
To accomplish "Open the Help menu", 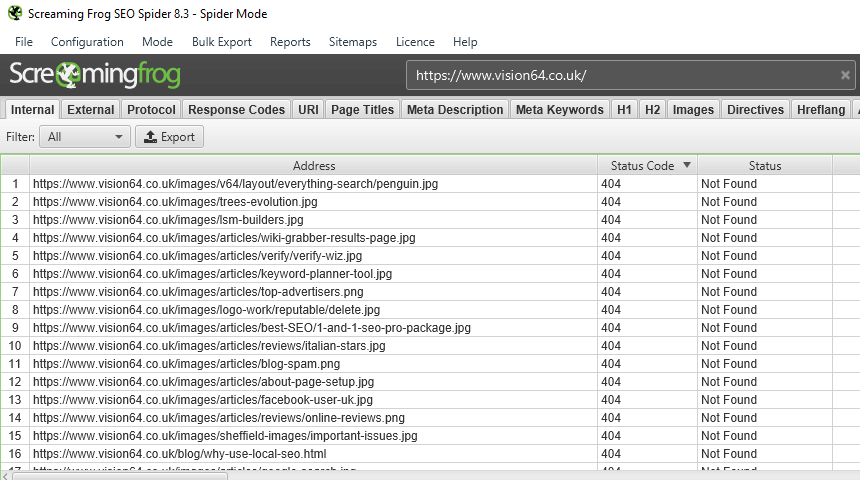I will pos(465,42).
